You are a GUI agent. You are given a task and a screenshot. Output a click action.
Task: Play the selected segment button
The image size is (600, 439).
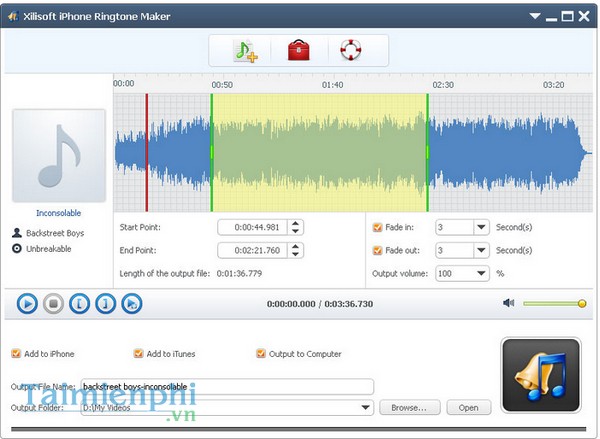click(132, 304)
